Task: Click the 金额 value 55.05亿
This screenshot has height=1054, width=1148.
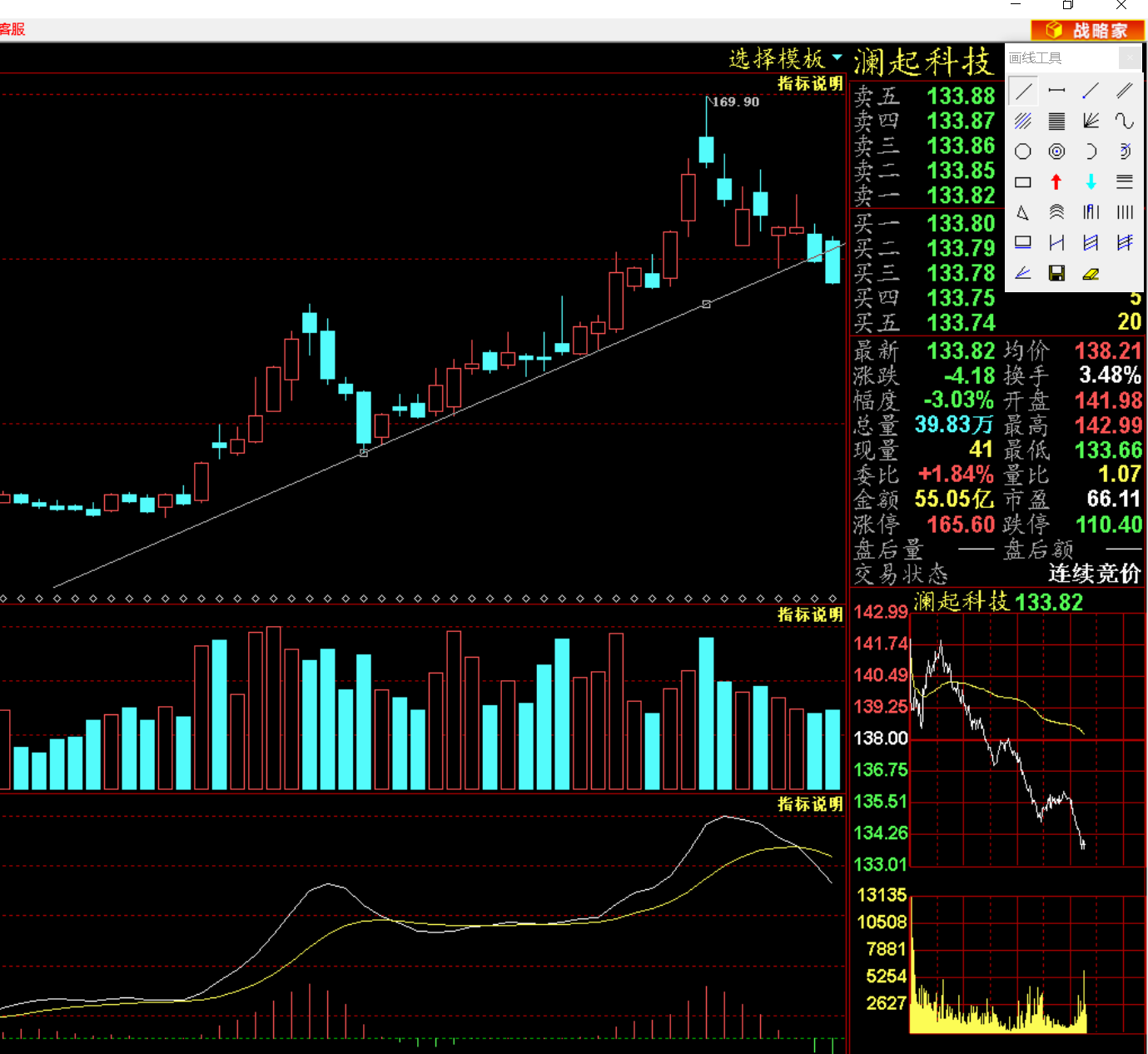Action: (x=954, y=499)
